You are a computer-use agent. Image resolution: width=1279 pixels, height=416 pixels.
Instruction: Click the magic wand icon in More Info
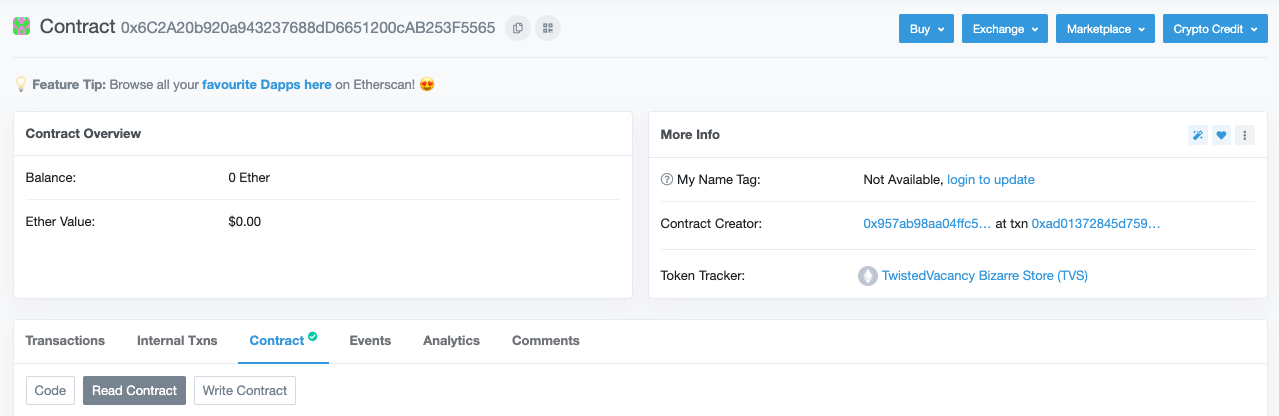coord(1197,135)
